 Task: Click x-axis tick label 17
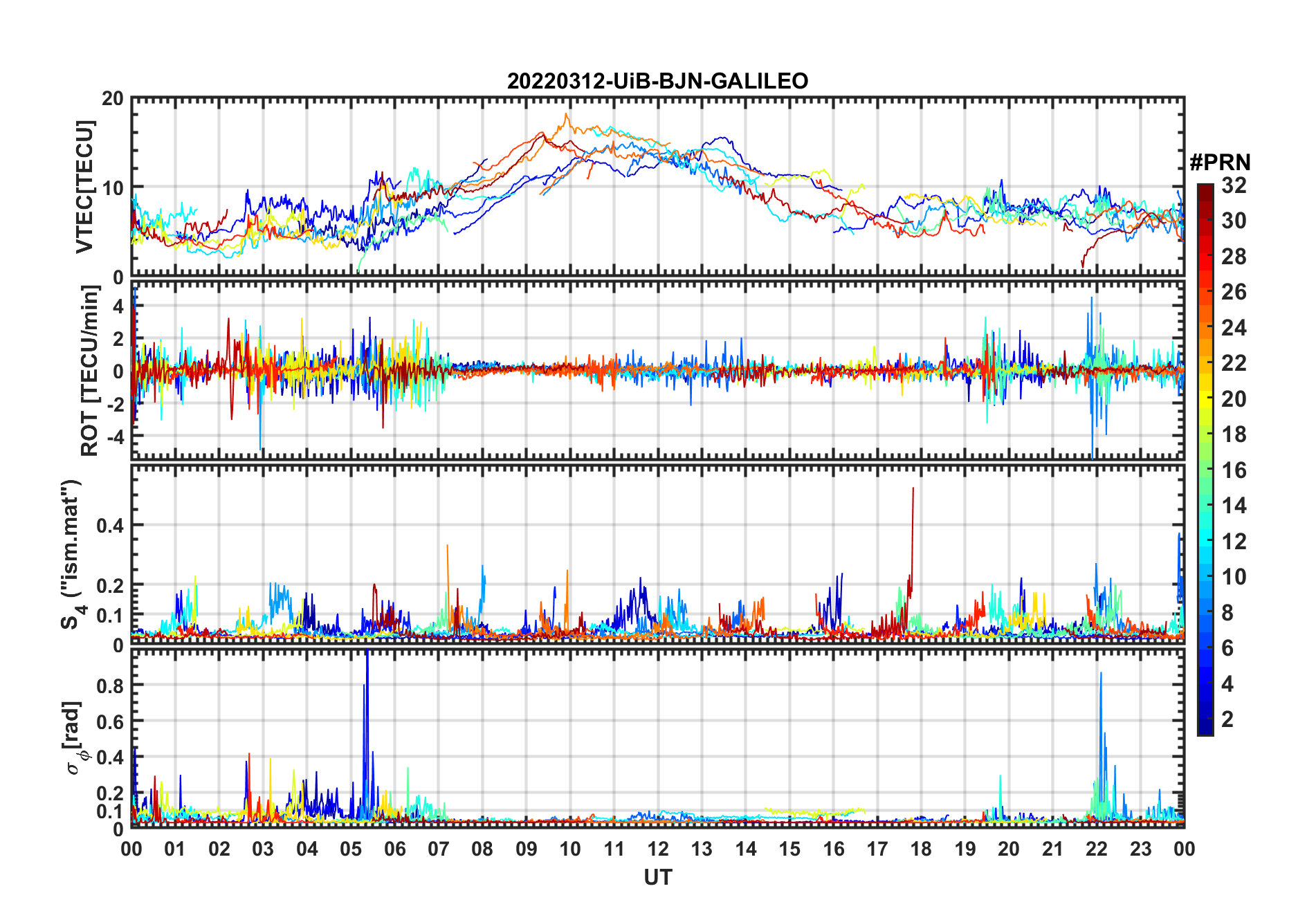877,849
